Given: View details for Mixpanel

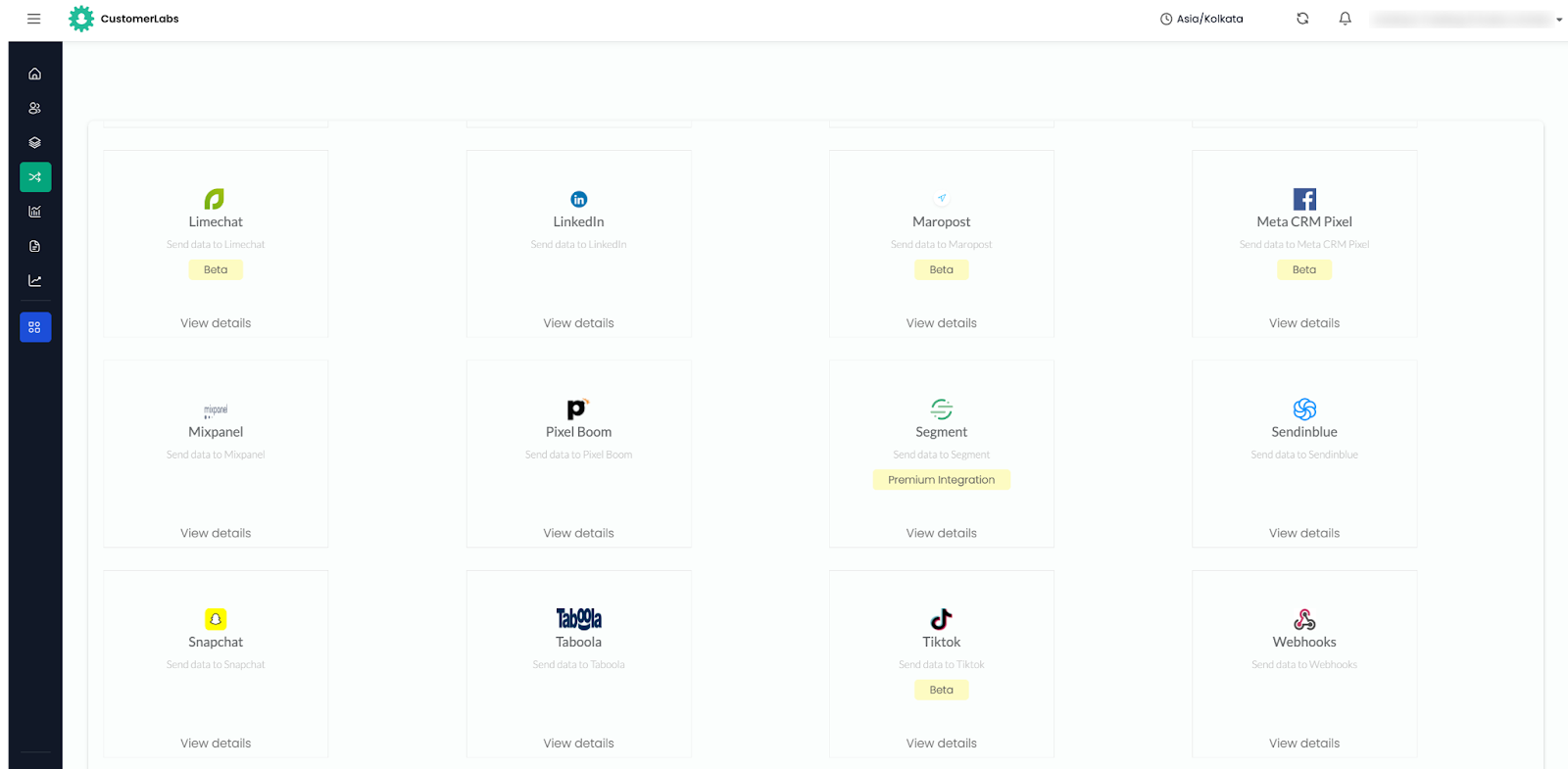Looking at the screenshot, I should pos(216,533).
